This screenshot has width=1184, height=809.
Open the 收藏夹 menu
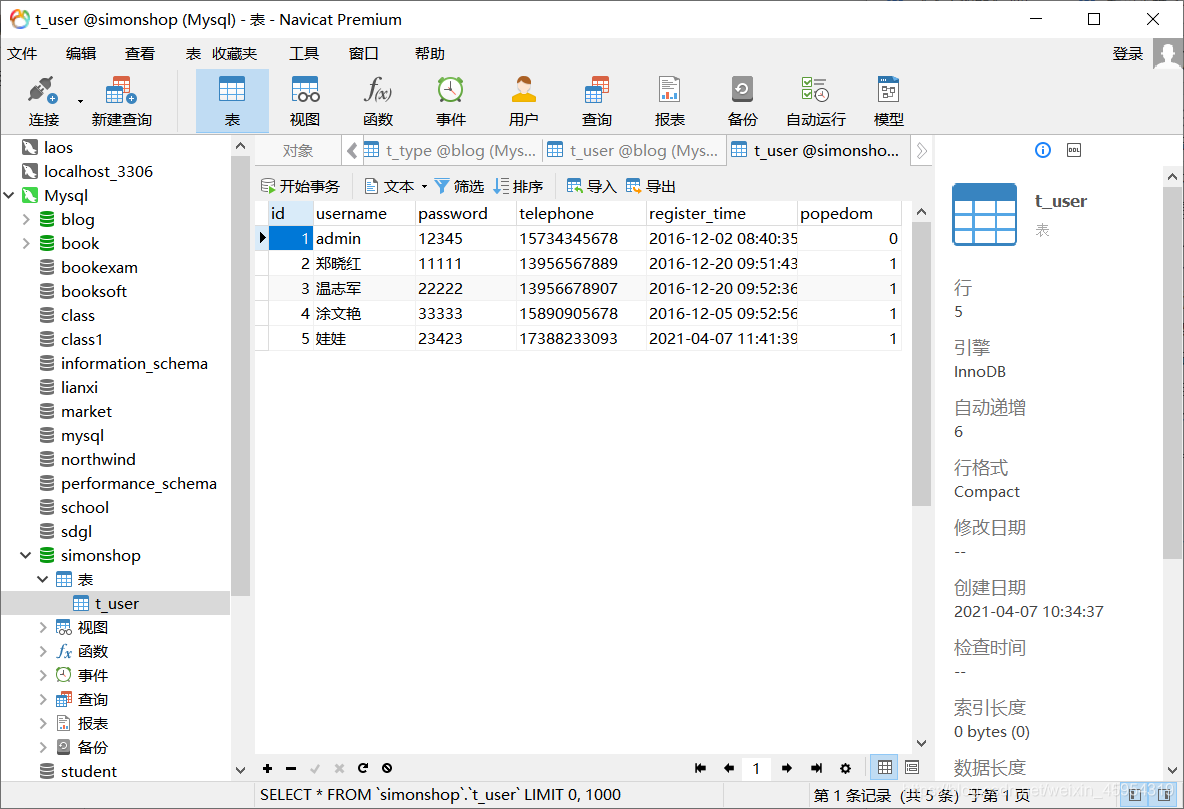pyautogui.click(x=235, y=54)
